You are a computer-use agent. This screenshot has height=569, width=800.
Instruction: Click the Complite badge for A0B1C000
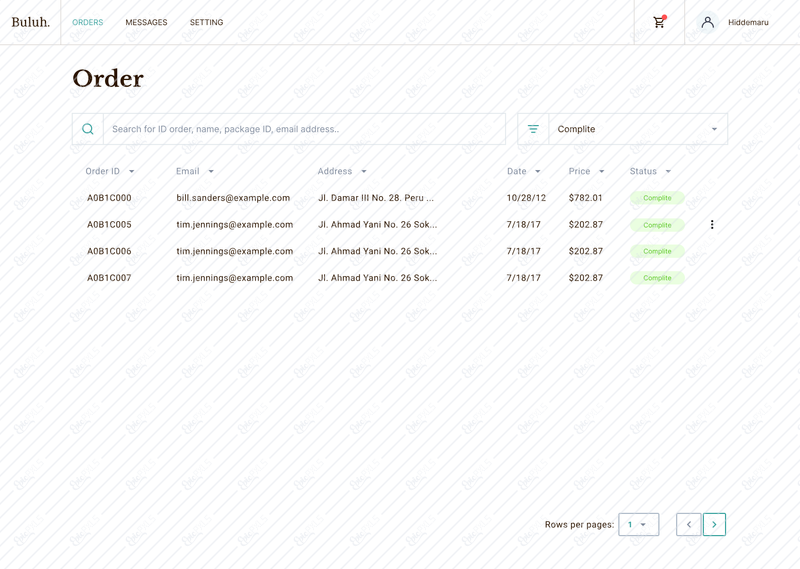pyautogui.click(x=657, y=198)
